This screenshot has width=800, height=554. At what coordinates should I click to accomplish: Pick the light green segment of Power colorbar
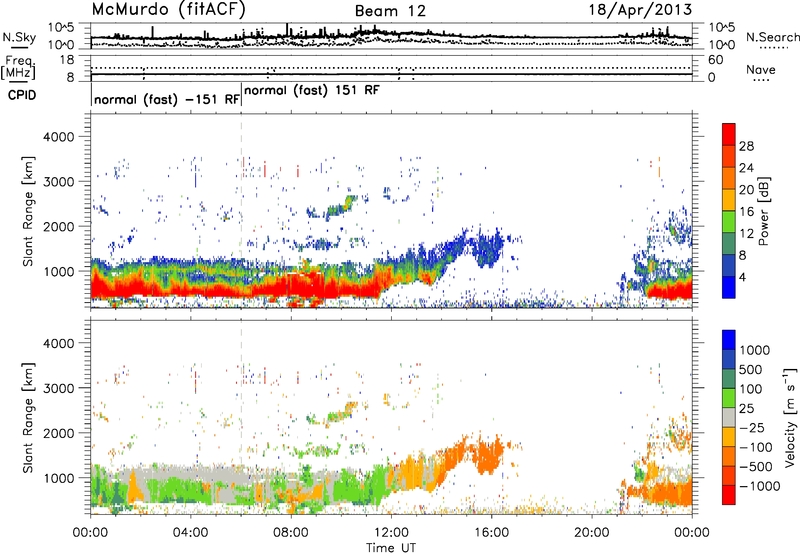729,222
